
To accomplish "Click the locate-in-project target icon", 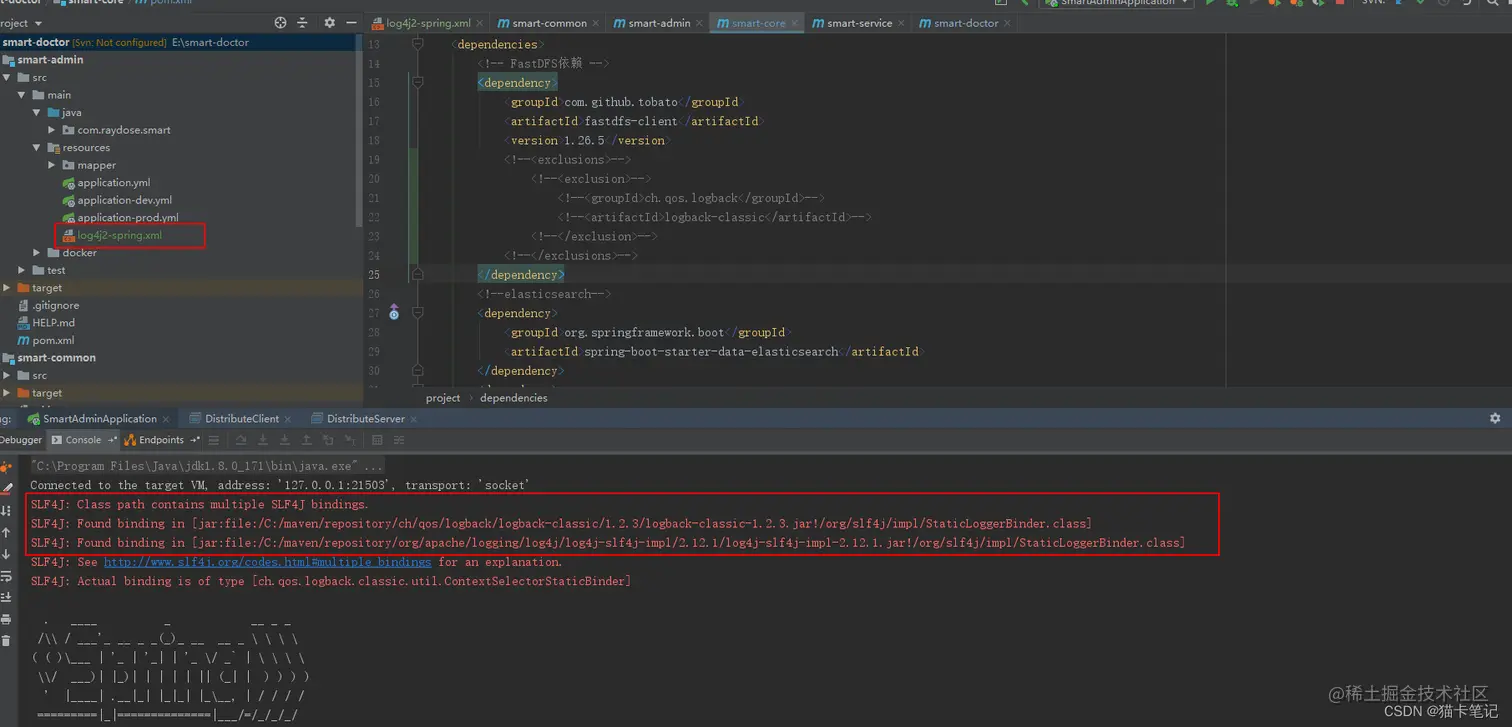I will pos(280,22).
